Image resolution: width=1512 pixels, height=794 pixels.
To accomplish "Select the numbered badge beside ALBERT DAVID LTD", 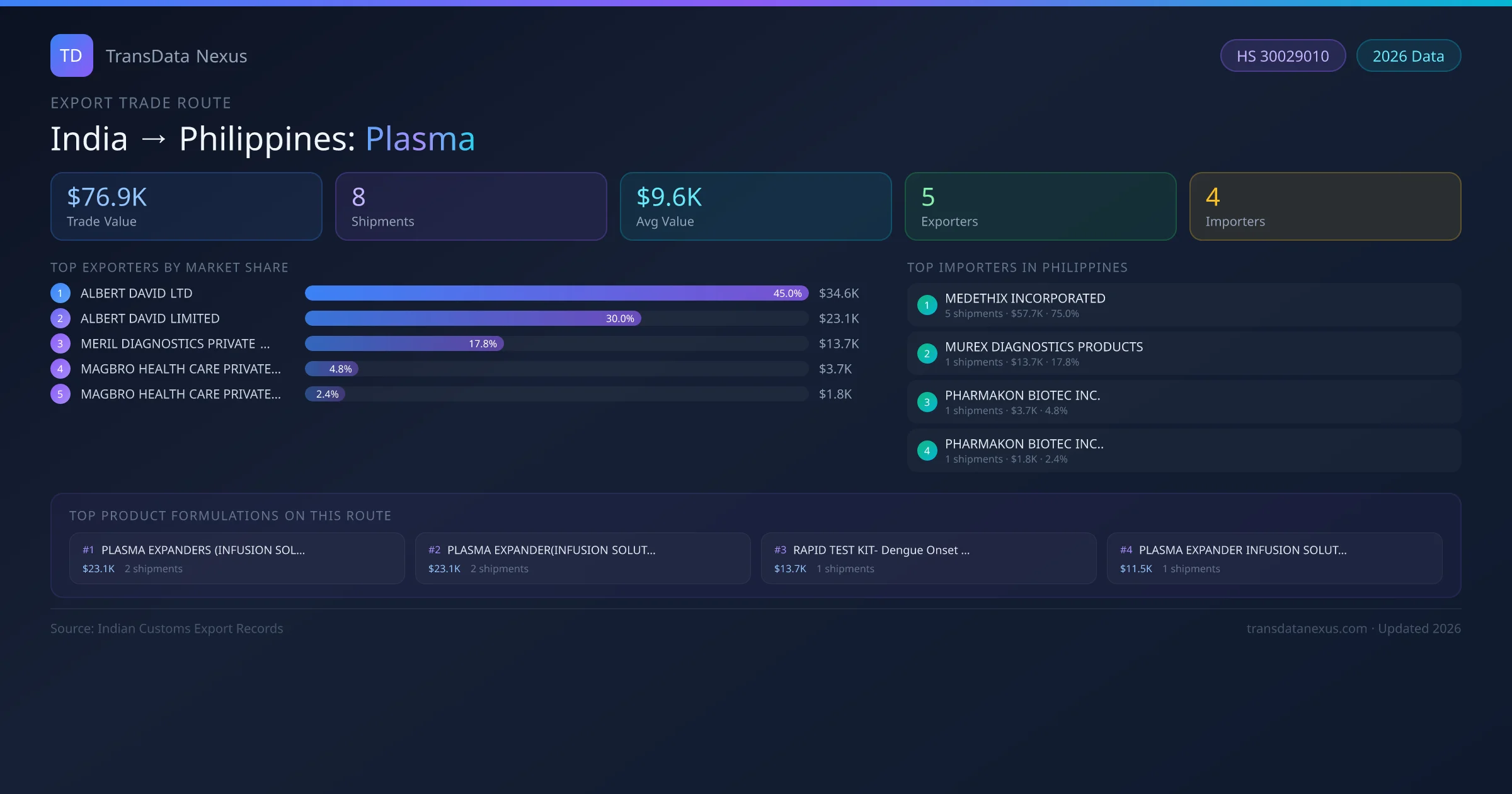I will (x=60, y=293).
